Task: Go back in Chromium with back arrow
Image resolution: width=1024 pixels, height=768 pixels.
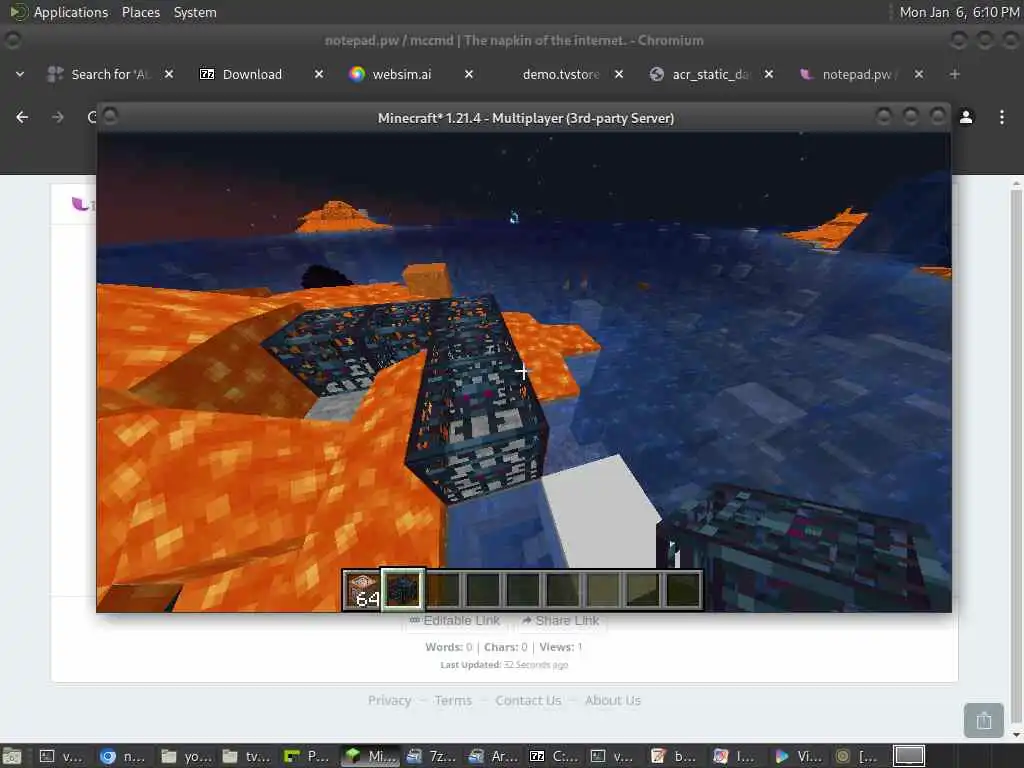Action: [22, 117]
